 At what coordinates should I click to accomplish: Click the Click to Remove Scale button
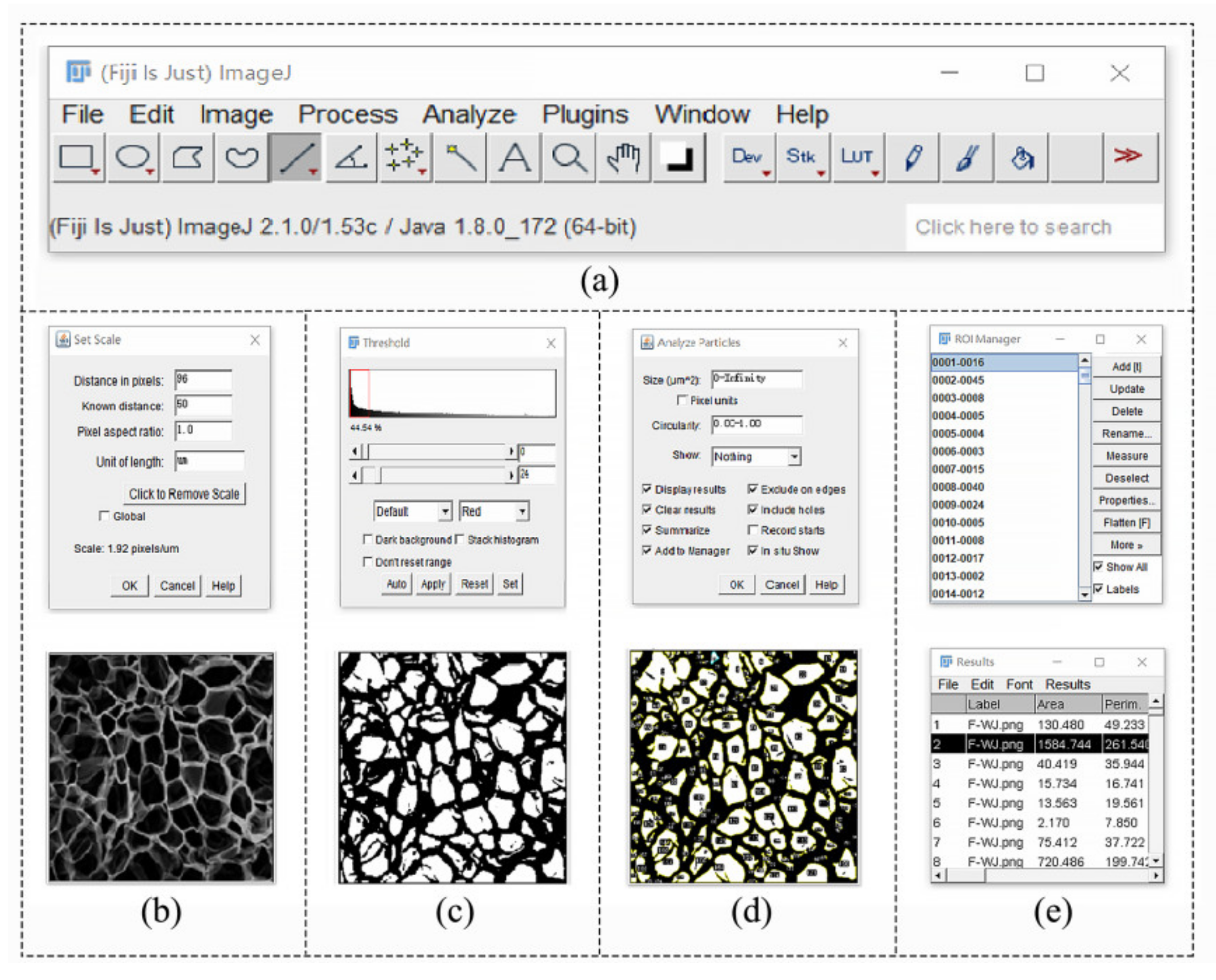184,494
